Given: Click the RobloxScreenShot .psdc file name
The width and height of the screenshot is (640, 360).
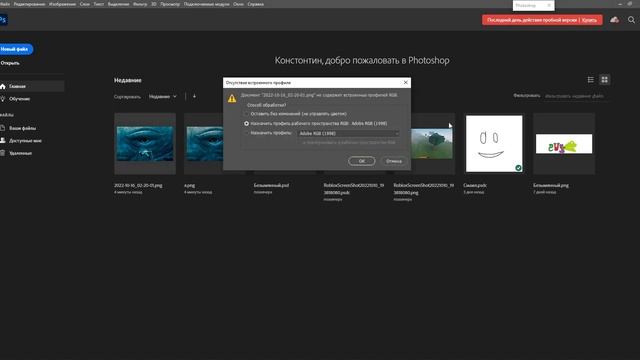Looking at the screenshot, I should point(353,189).
